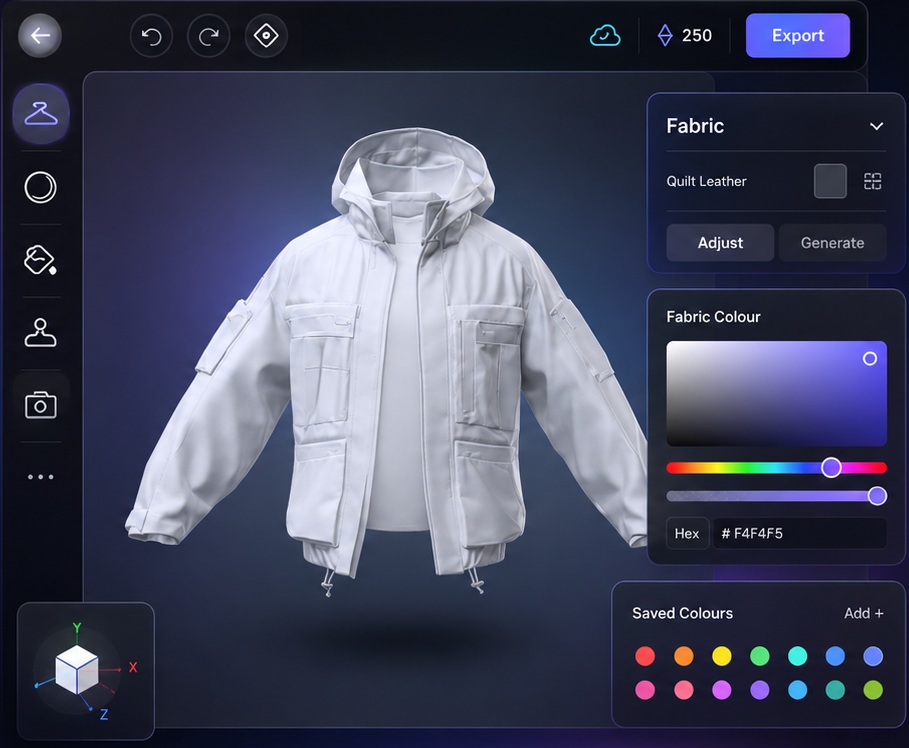Click the Saved Colours heading

[x=682, y=613]
